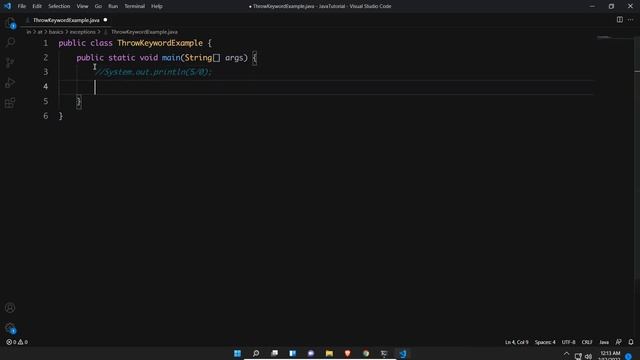
Task: Change indentation via Spaces: 4
Action: pyautogui.click(x=545, y=342)
